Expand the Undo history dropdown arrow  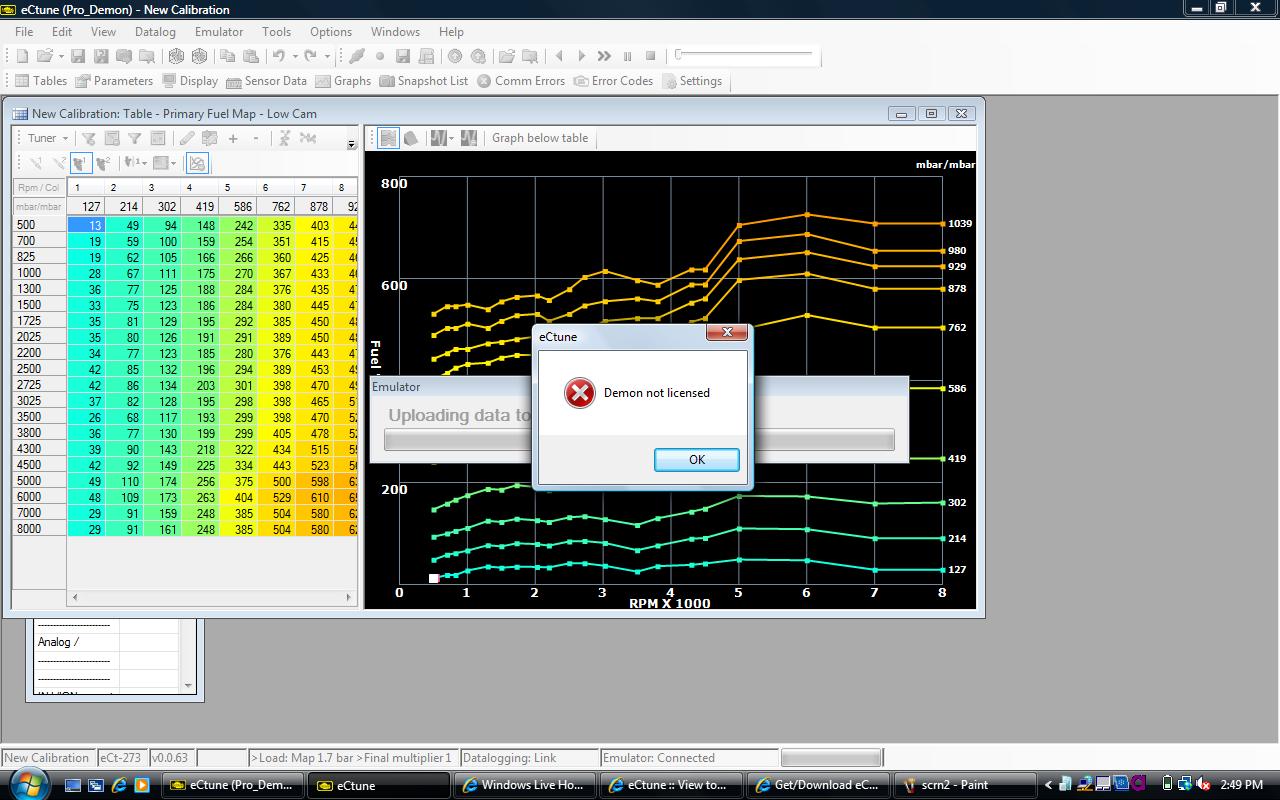click(295, 57)
